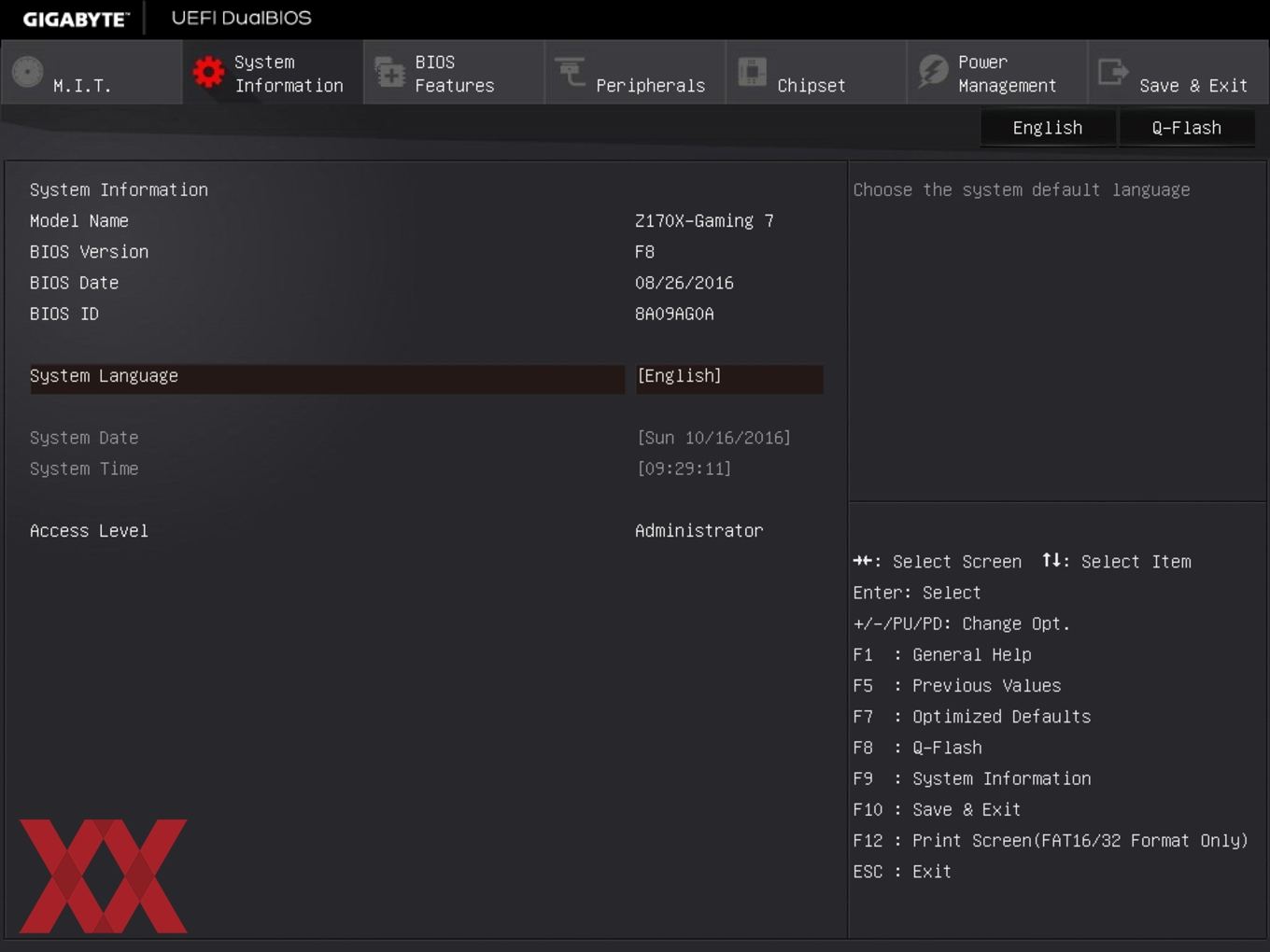1270x952 pixels.
Task: Click the Access Level label
Action: pyautogui.click(x=89, y=531)
